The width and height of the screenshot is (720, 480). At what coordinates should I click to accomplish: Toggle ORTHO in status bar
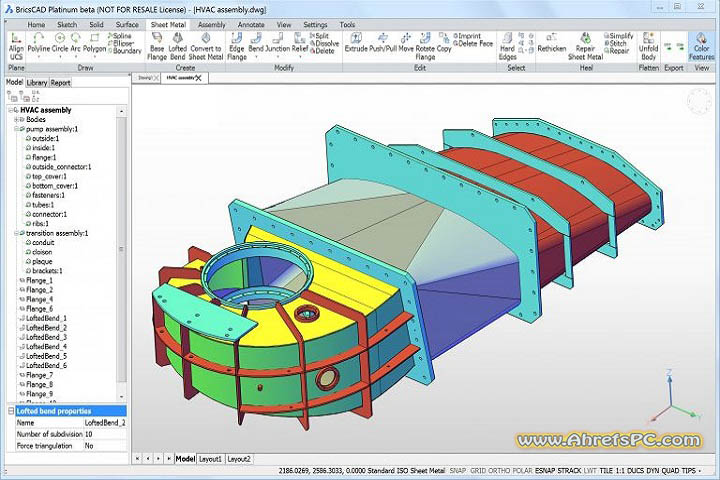pos(499,471)
